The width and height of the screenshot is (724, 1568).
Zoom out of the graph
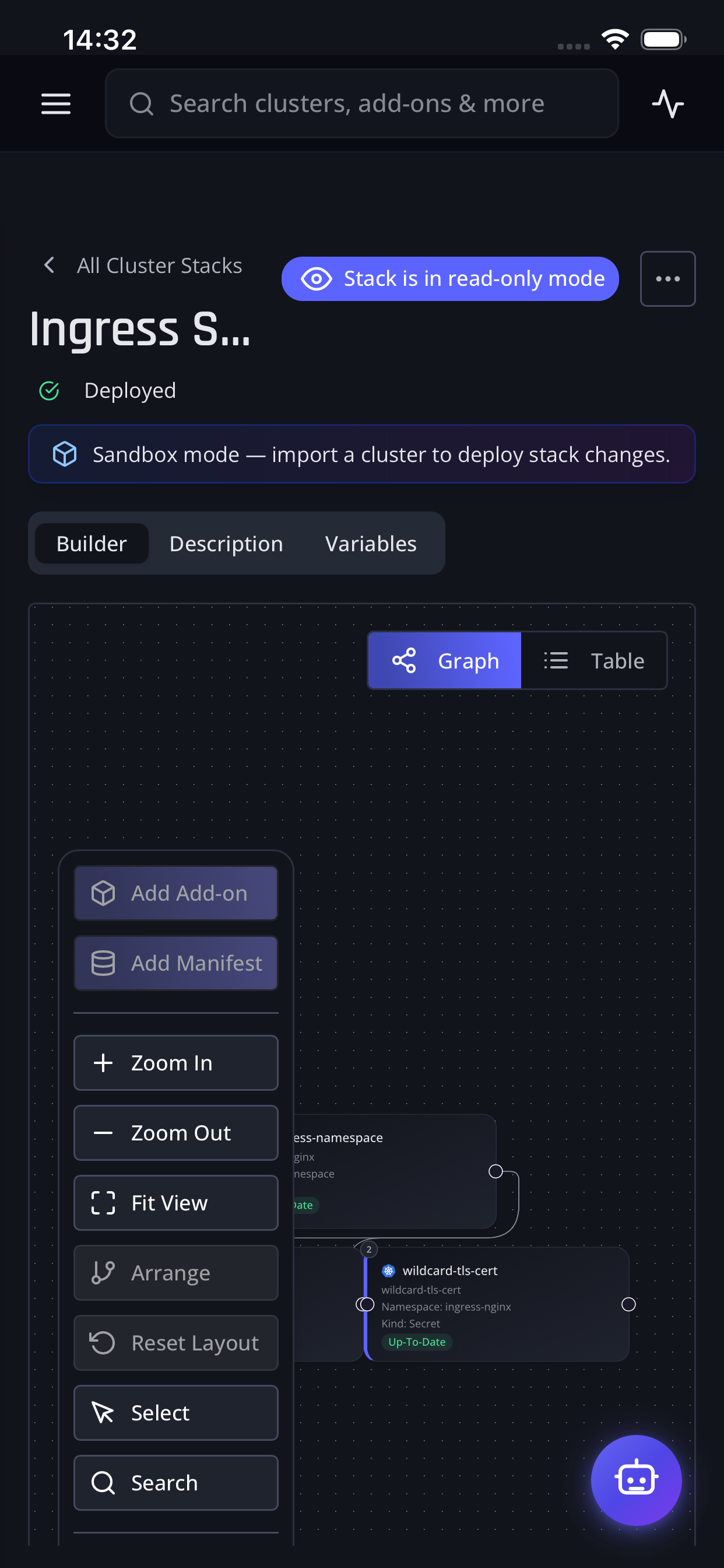click(x=176, y=1132)
